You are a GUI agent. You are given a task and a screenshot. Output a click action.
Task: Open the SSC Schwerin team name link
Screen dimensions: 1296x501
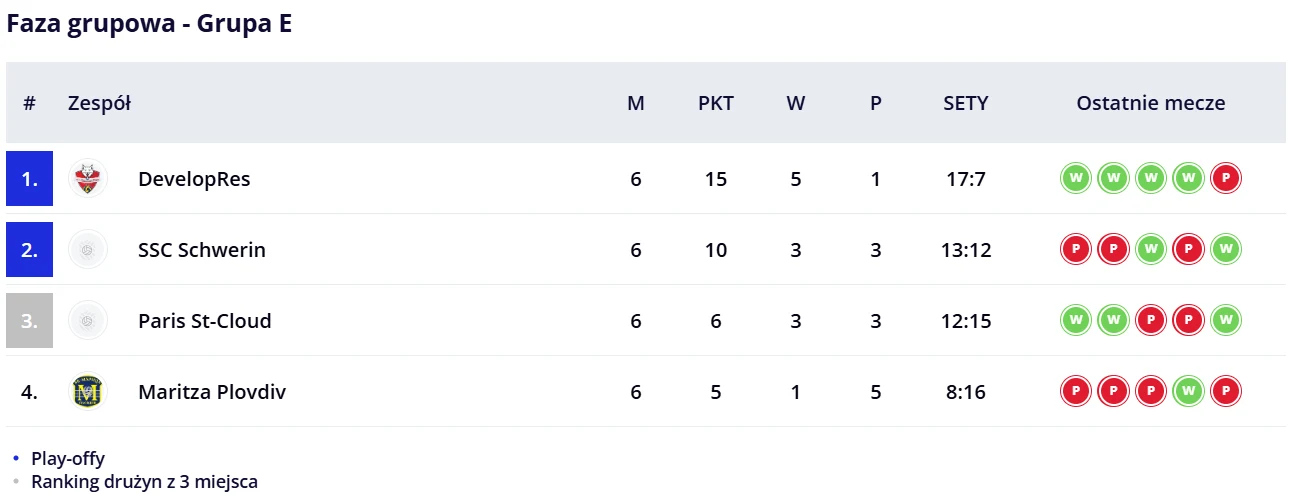[202, 250]
